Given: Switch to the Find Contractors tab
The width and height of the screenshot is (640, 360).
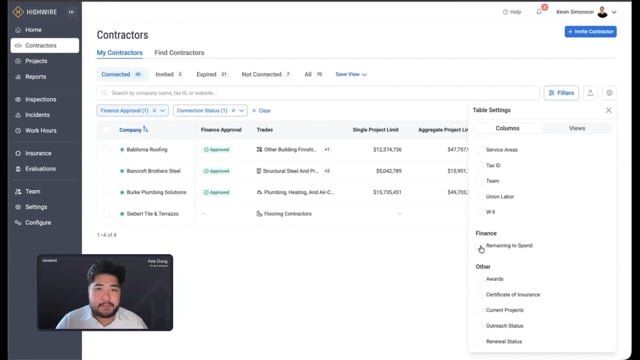Looking at the screenshot, I should coord(179,53).
